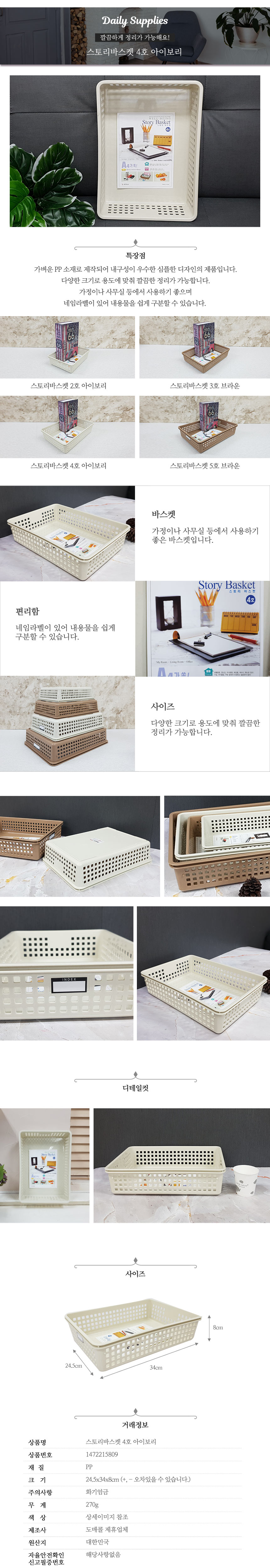Select the 스토리바스켓 4호 아이보리 thumbnail
The image size is (270, 1568).
[x=67, y=427]
